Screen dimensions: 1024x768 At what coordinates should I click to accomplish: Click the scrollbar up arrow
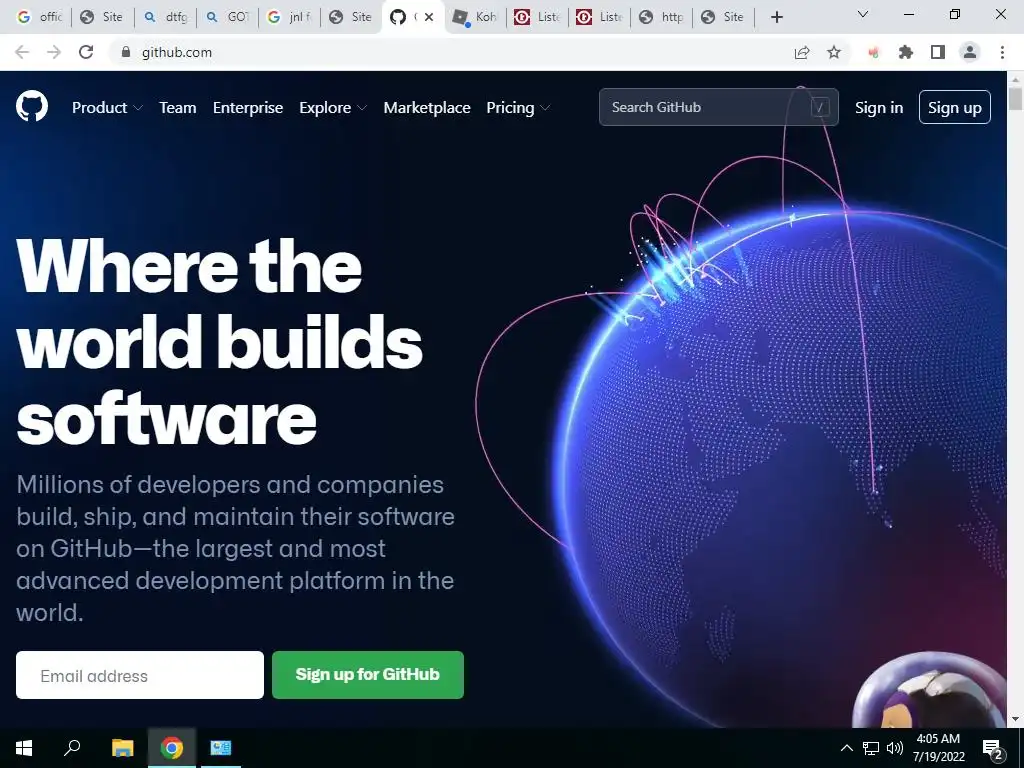[1015, 78]
